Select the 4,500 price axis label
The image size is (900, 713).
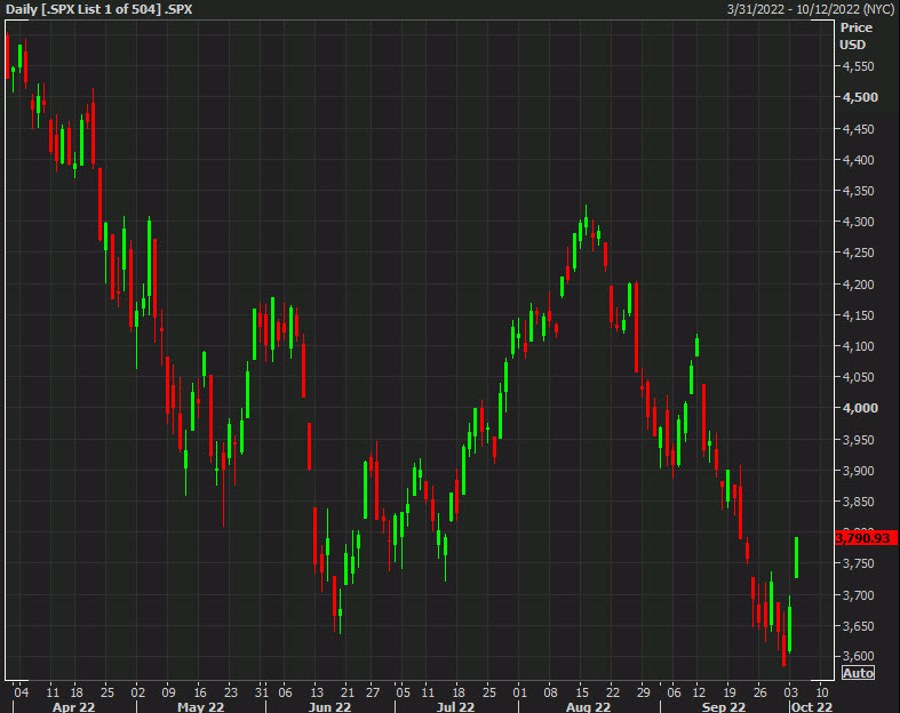tap(859, 97)
